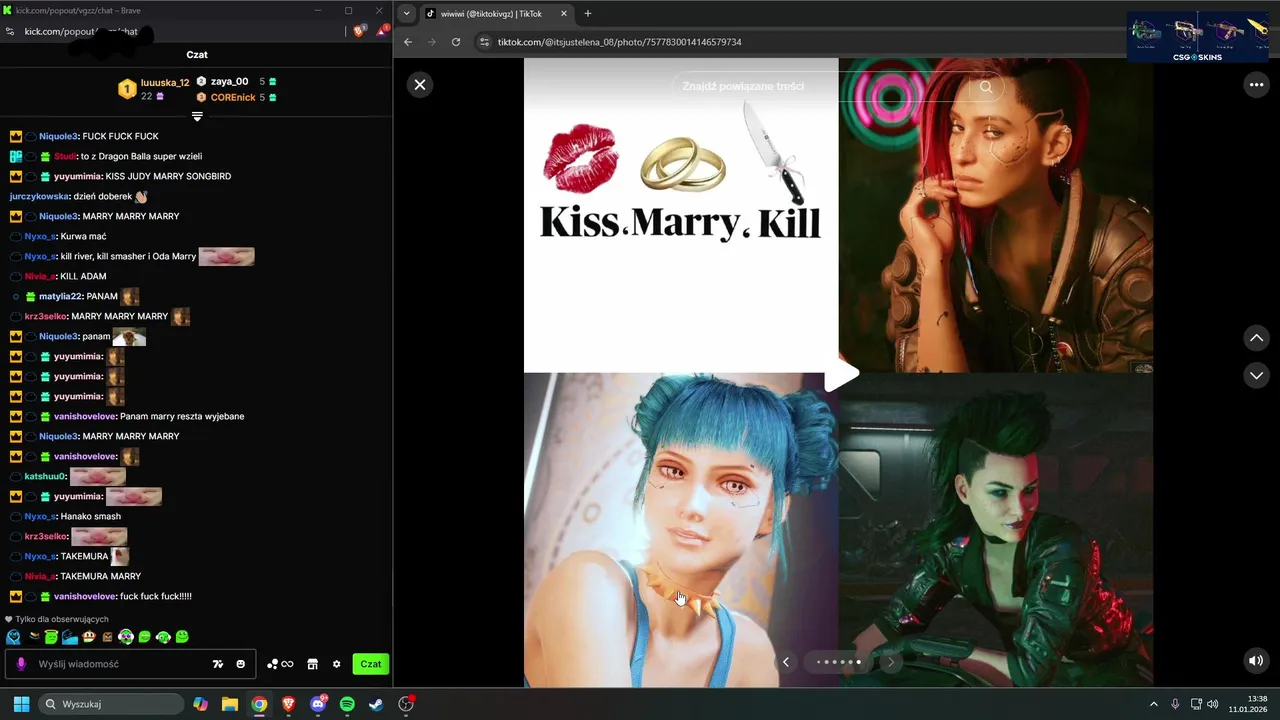Expand the tab search dropdown arrow

406,14
